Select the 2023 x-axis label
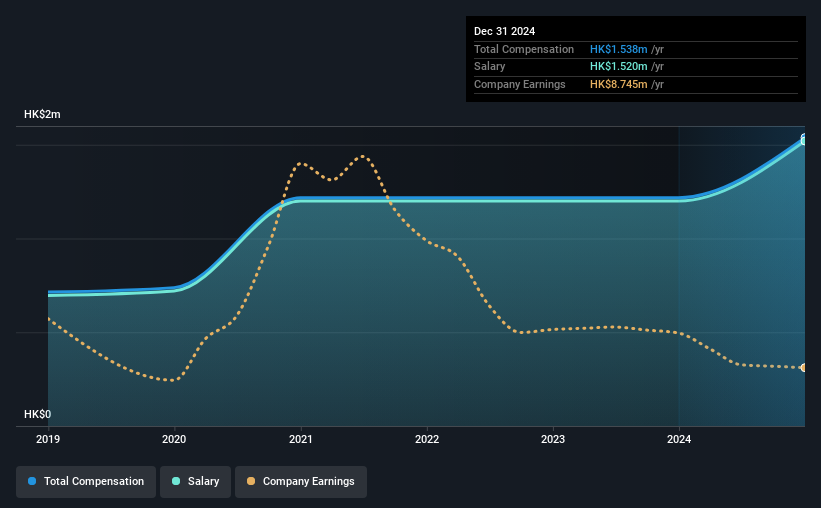The width and height of the screenshot is (821, 508). [553, 439]
